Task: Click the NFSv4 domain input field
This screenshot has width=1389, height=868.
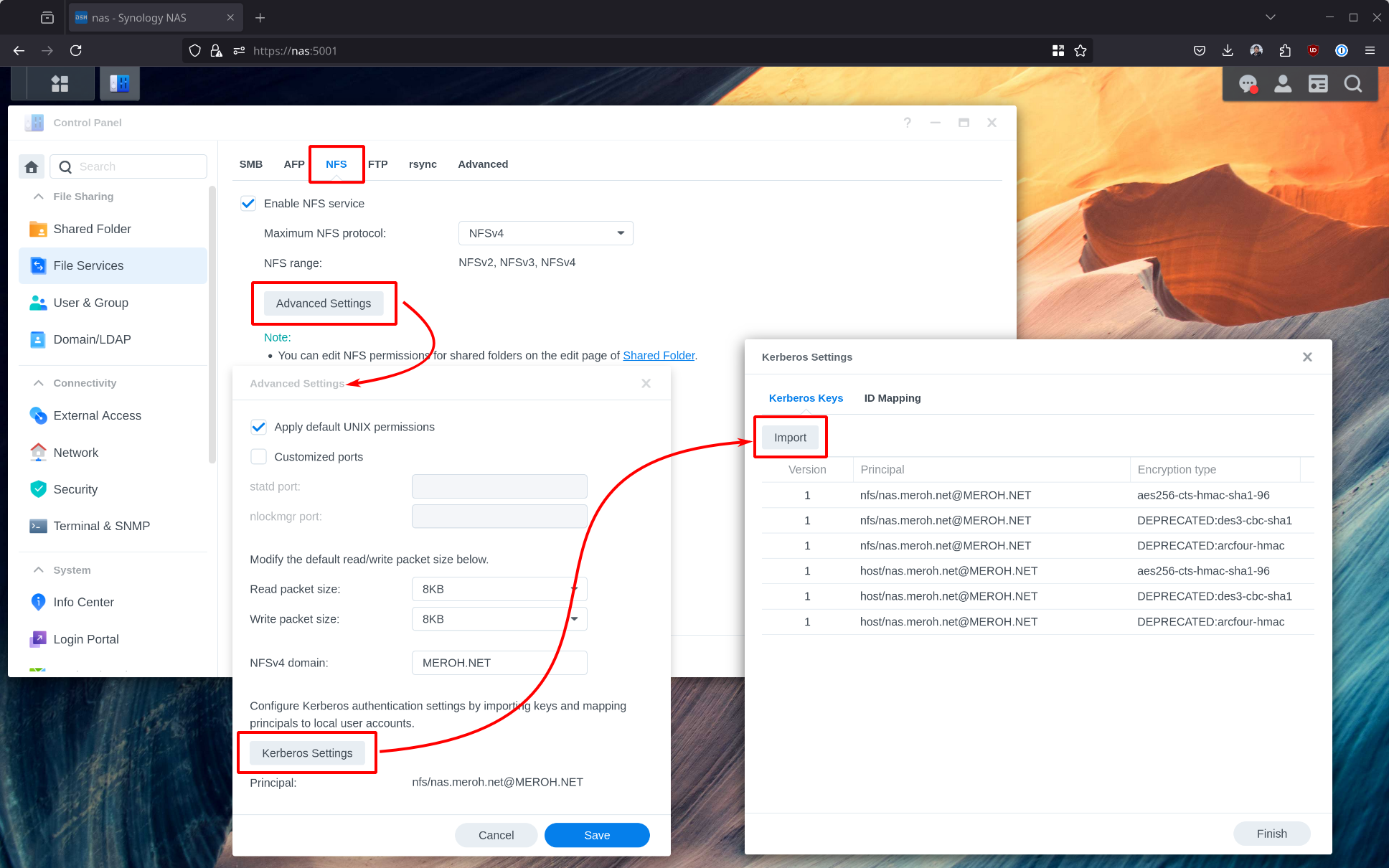Action: [499, 662]
